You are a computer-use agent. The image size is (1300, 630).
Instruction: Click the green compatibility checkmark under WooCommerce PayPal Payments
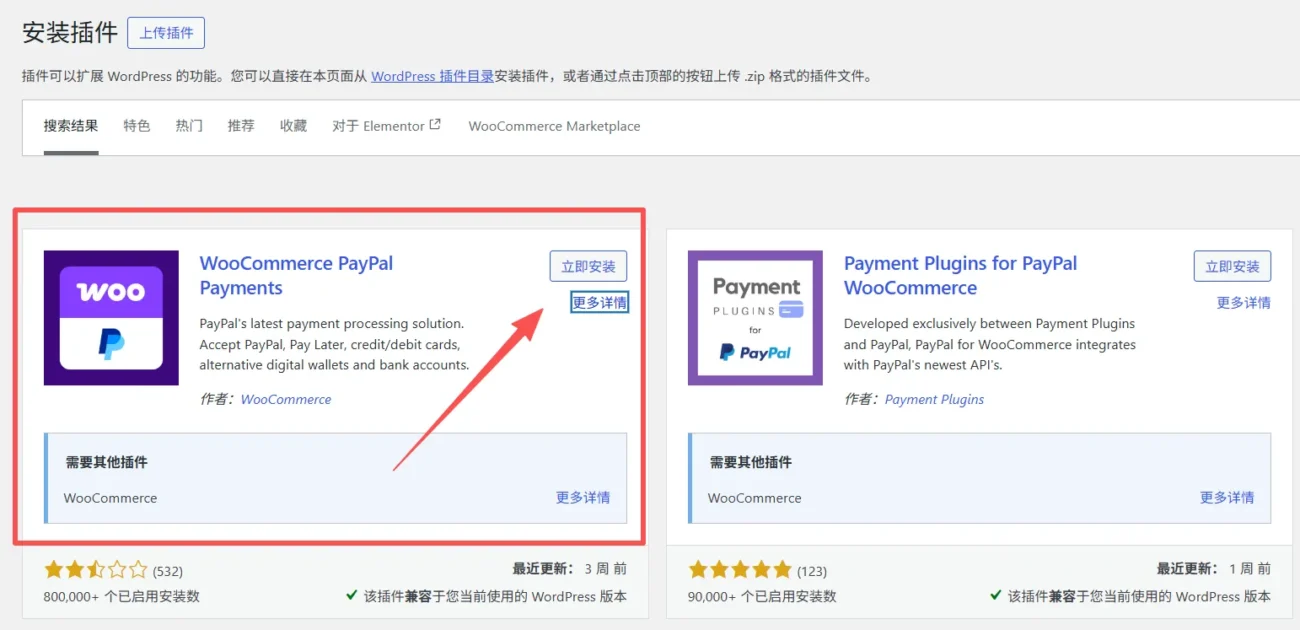click(353, 594)
